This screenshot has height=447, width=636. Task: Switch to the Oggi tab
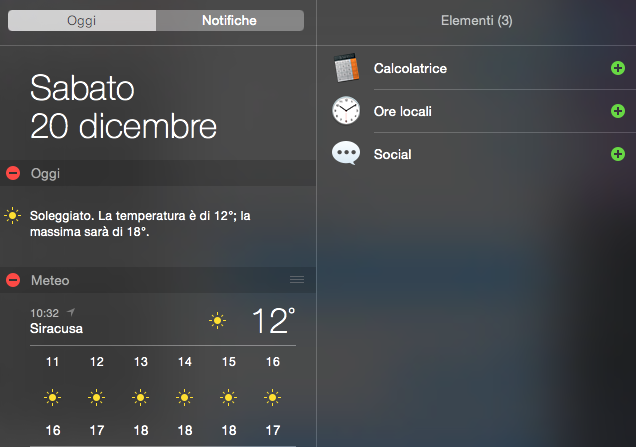tap(82, 21)
